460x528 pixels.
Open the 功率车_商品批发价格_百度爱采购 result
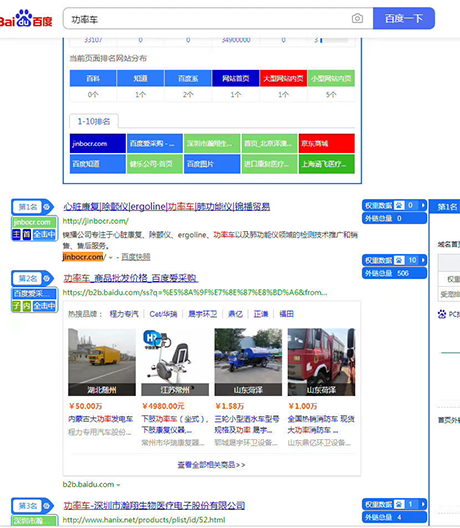pyautogui.click(x=130, y=278)
